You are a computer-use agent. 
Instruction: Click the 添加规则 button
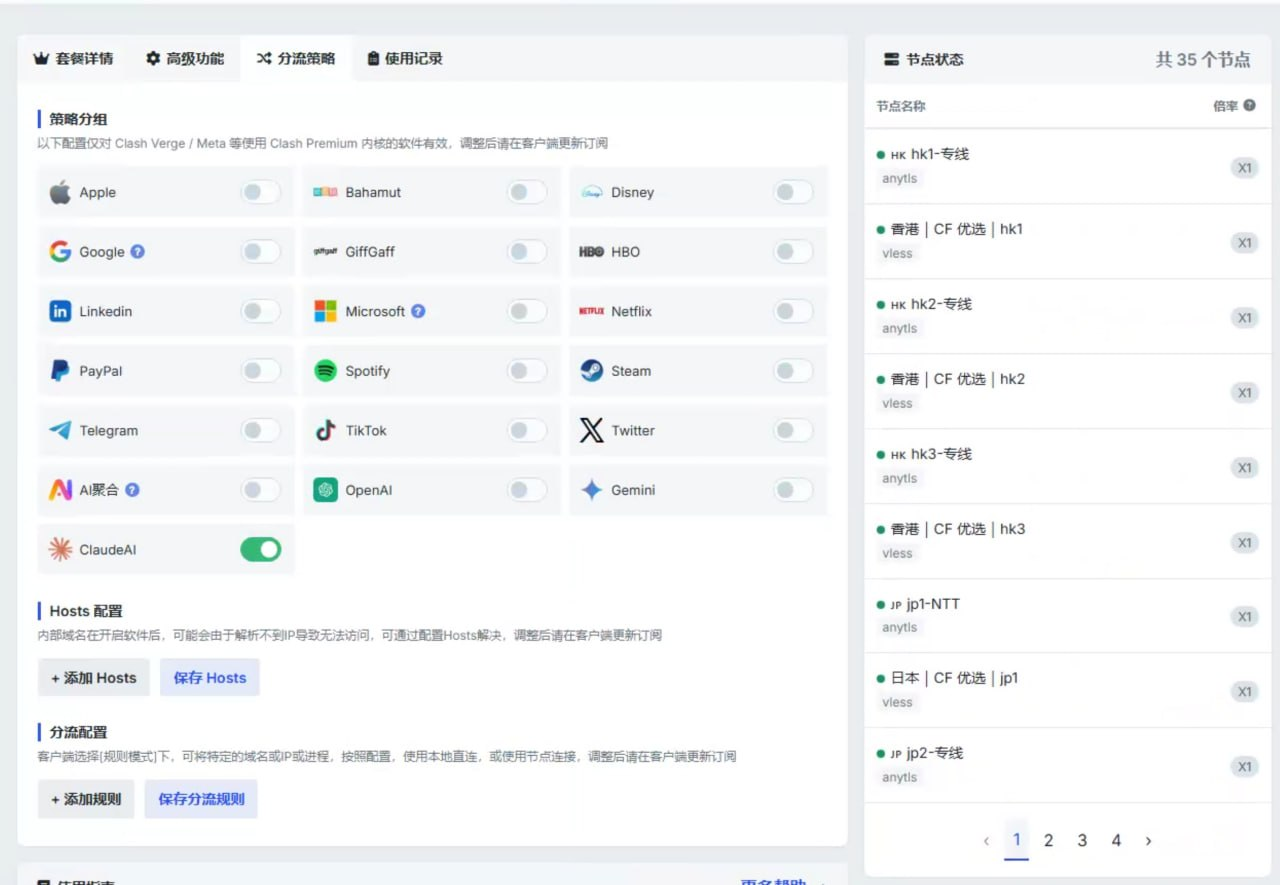[x=86, y=799]
